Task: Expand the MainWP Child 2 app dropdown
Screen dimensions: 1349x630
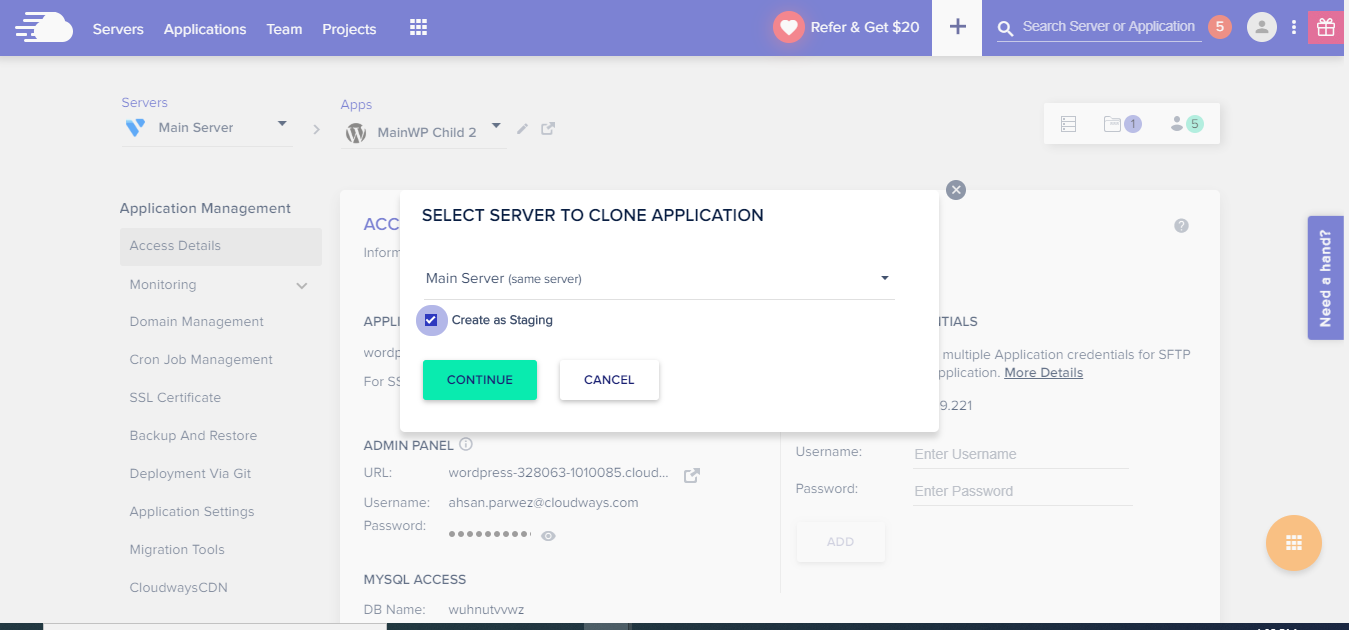Action: (x=497, y=128)
